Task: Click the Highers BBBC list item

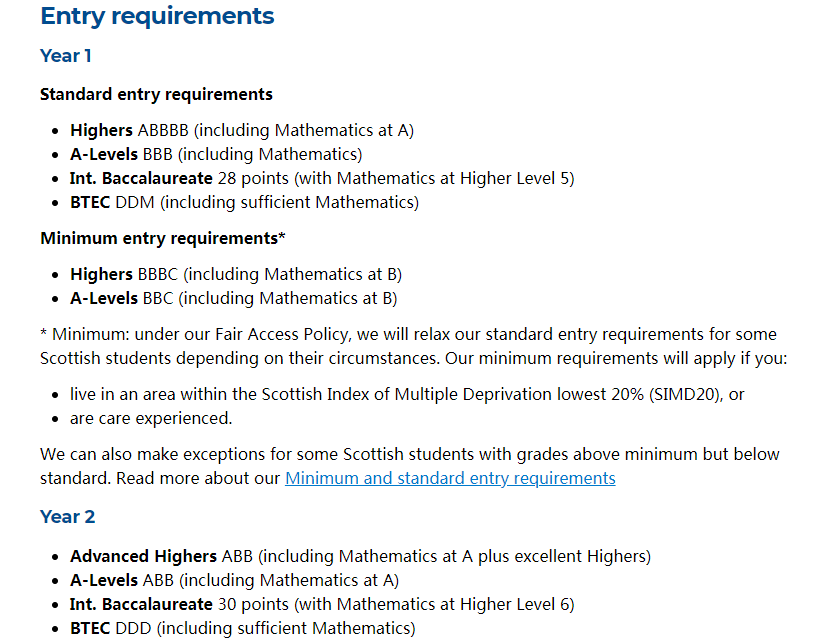Action: (x=236, y=274)
